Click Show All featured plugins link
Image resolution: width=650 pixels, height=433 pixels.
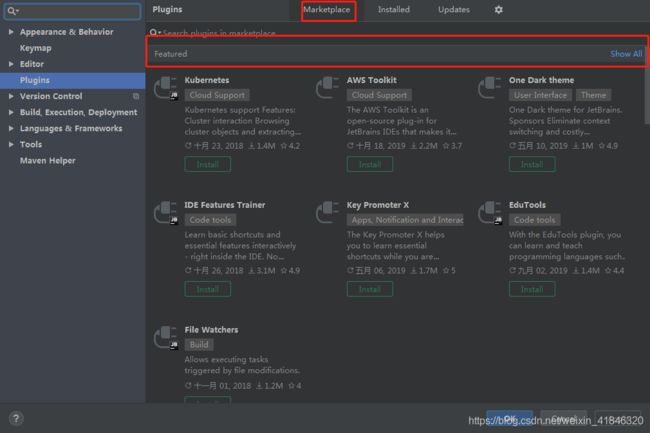click(626, 54)
